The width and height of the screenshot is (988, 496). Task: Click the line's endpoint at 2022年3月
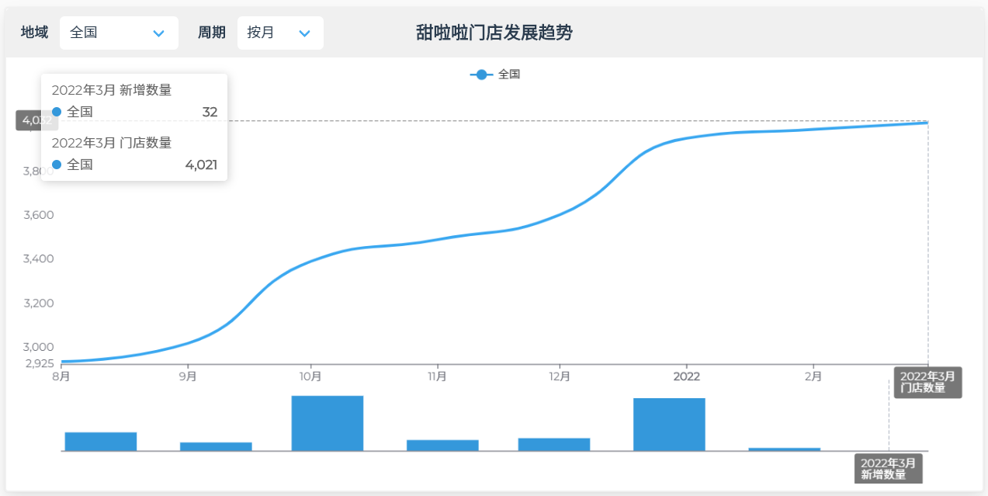click(927, 122)
